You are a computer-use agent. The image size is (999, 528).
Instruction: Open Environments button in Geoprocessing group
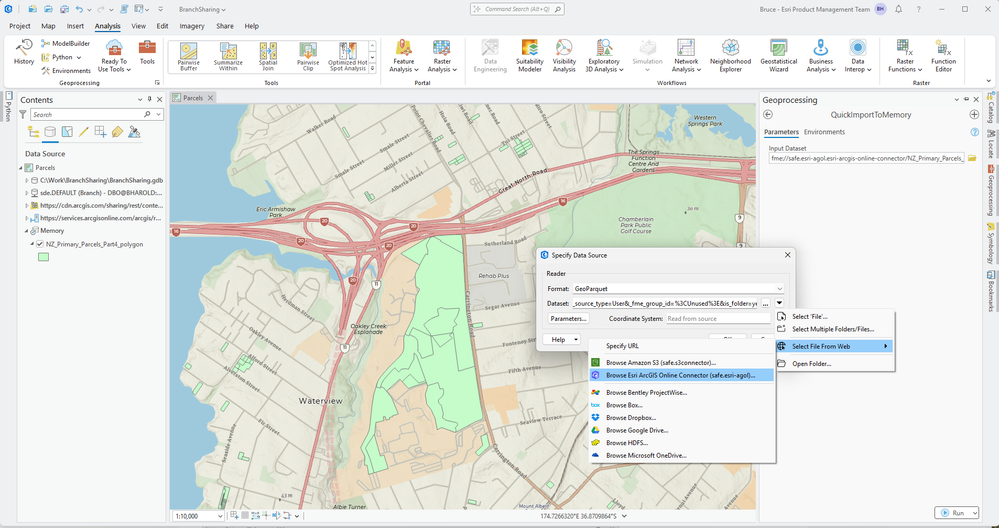point(66,71)
